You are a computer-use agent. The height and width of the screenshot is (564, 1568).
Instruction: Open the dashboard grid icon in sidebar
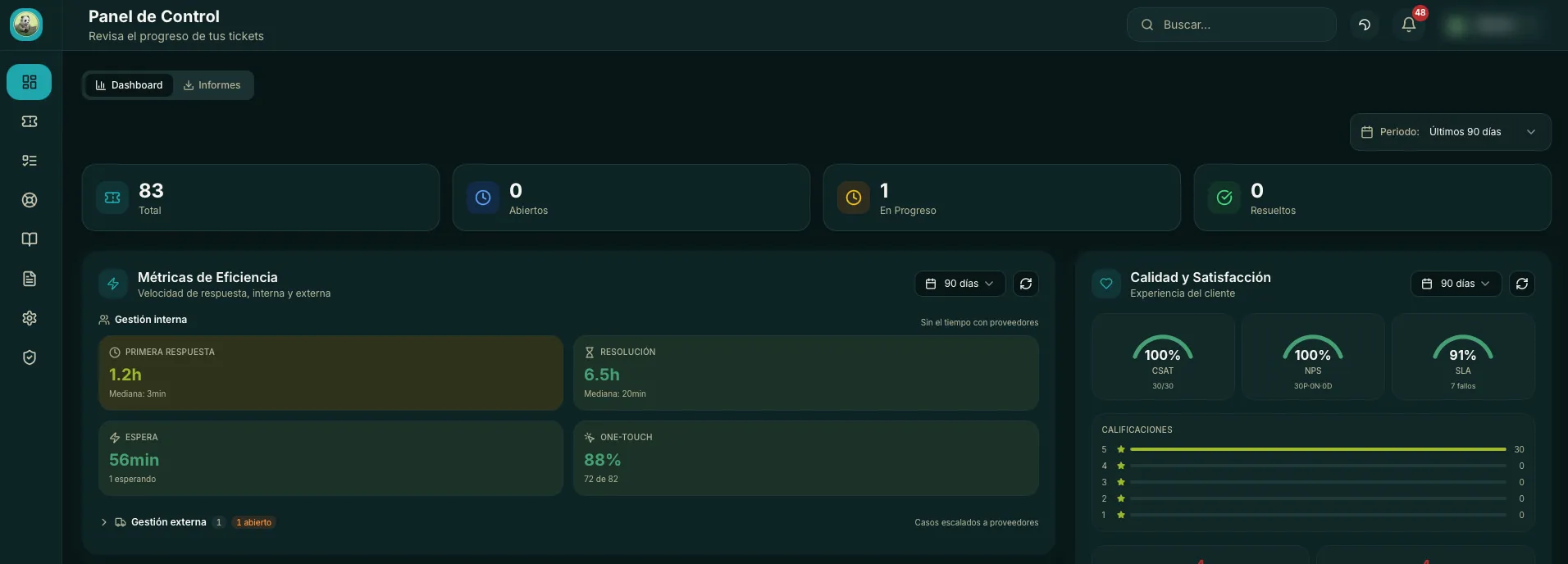coord(30,82)
